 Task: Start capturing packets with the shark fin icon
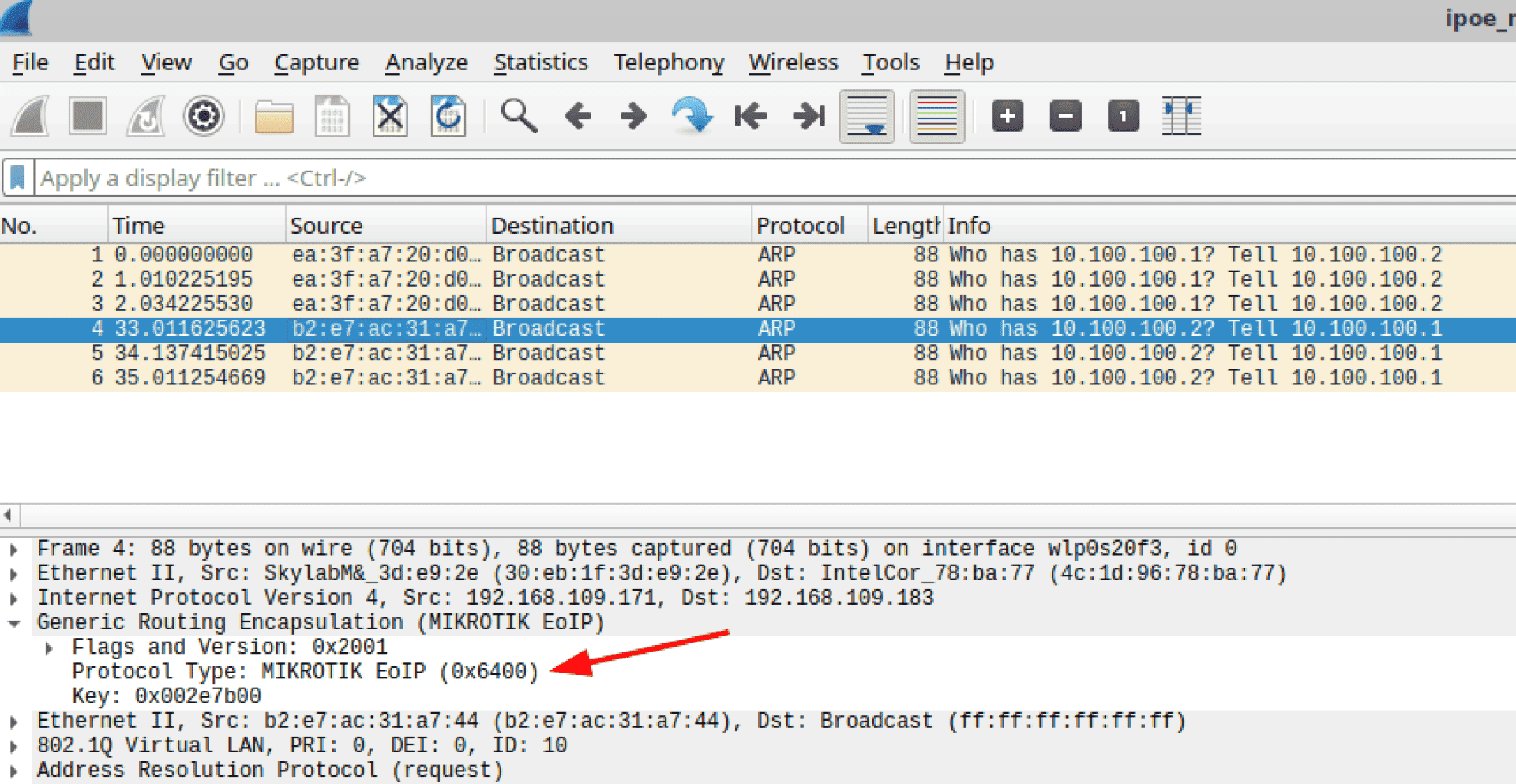pyautogui.click(x=30, y=117)
